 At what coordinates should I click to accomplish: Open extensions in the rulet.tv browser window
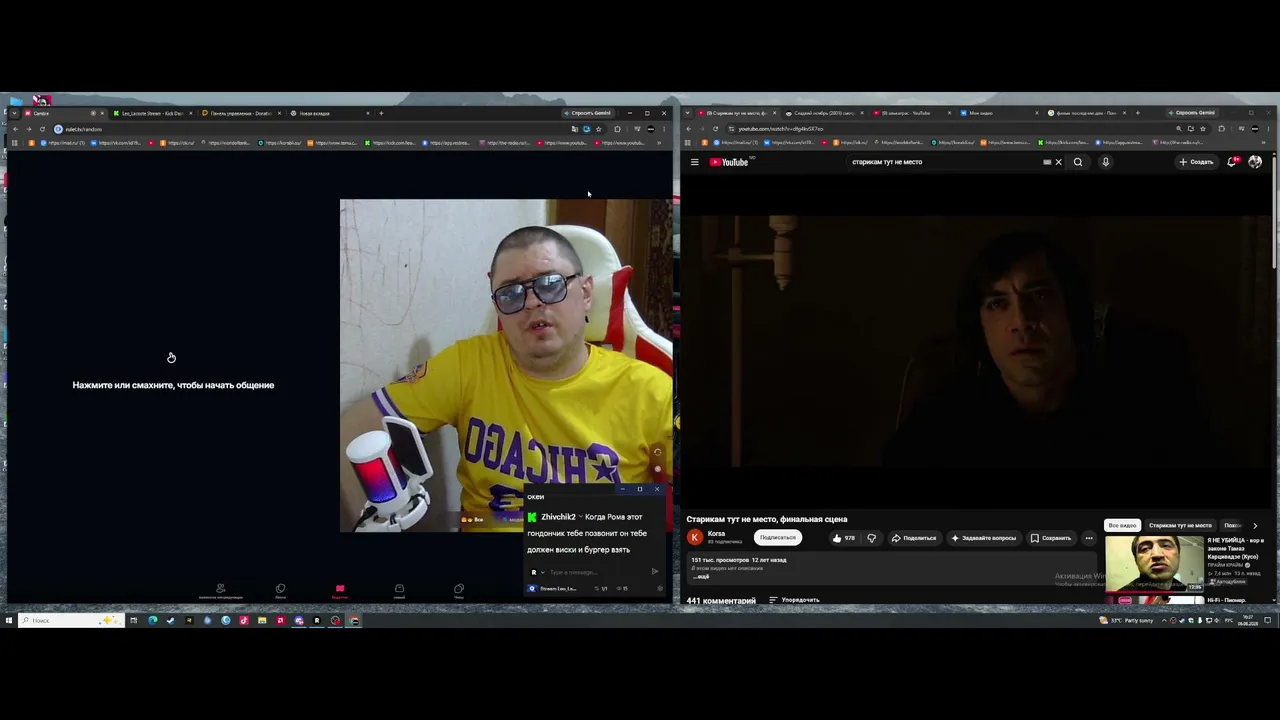coord(617,129)
